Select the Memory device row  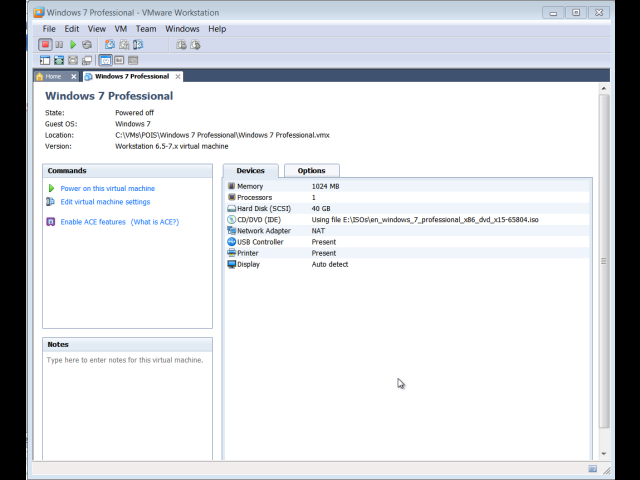[249, 186]
